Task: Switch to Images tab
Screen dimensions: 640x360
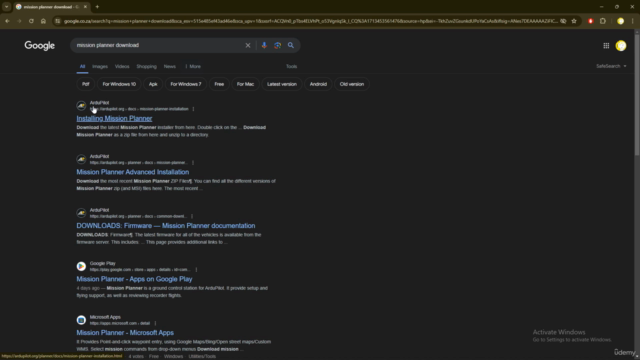Action: click(100, 67)
